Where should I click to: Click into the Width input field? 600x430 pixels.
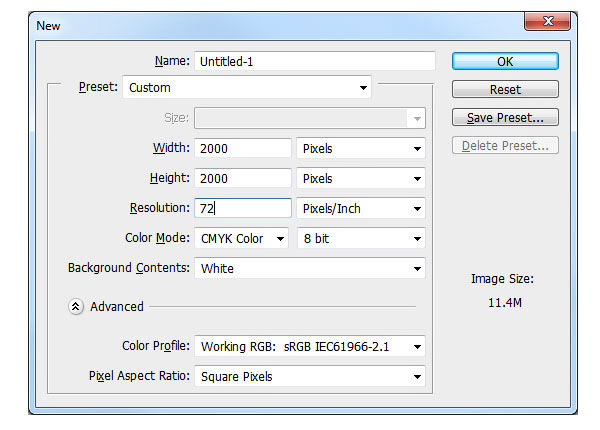pos(243,148)
